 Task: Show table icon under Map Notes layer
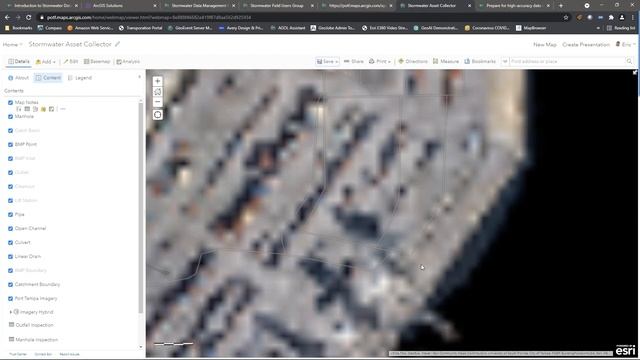tap(27, 109)
